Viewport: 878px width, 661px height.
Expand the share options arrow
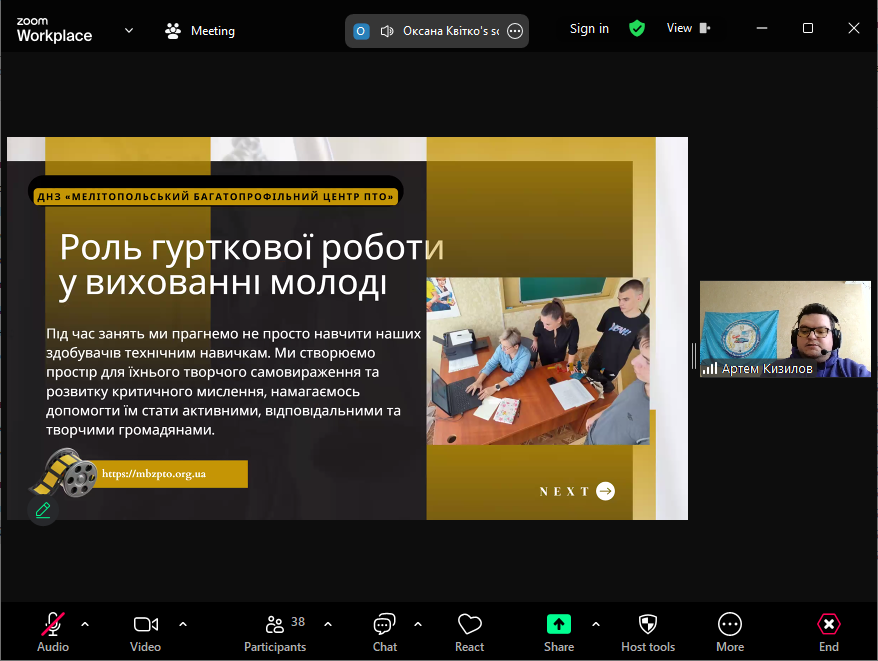[596, 624]
